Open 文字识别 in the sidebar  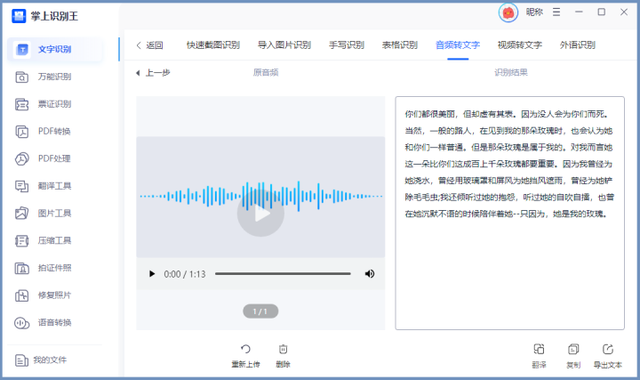[55, 49]
